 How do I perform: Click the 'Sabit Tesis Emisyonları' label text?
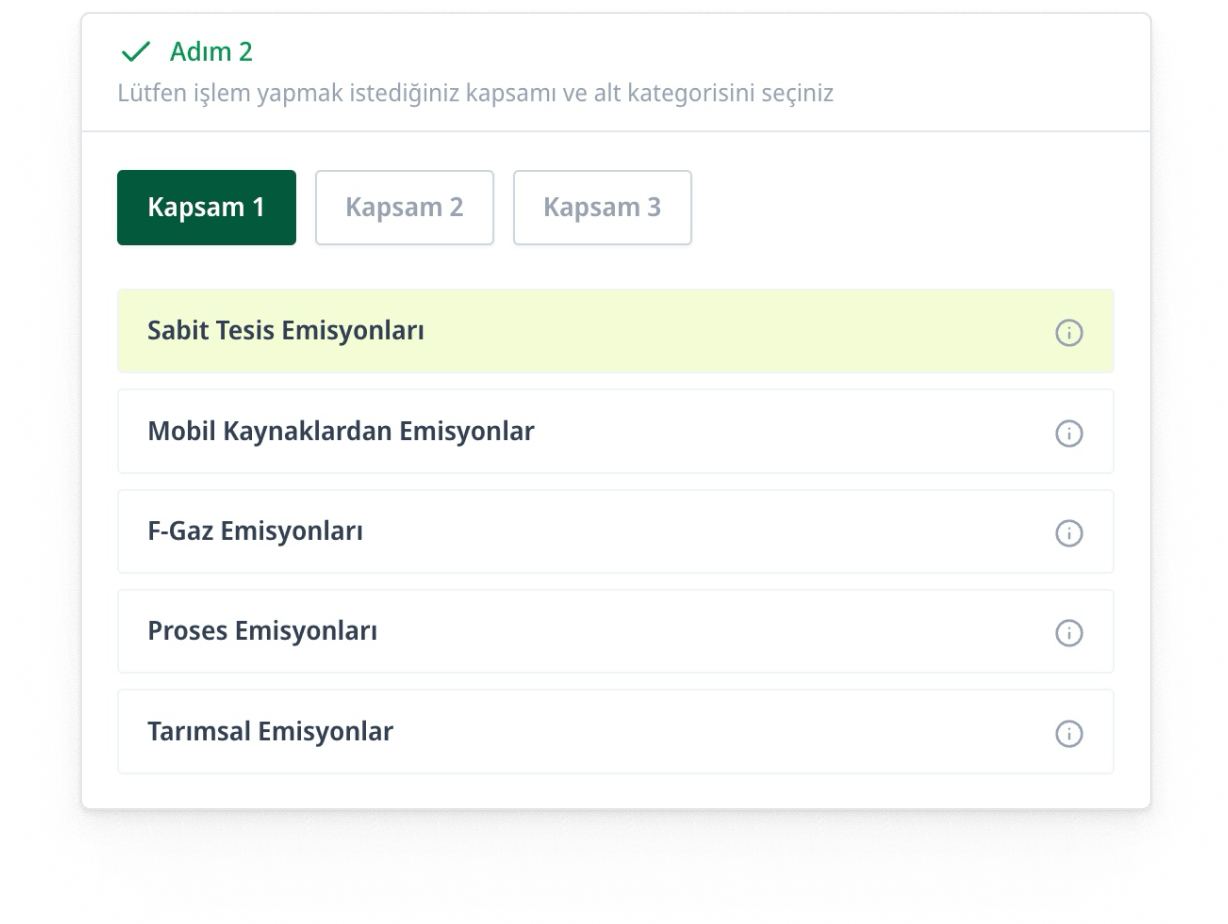(286, 331)
